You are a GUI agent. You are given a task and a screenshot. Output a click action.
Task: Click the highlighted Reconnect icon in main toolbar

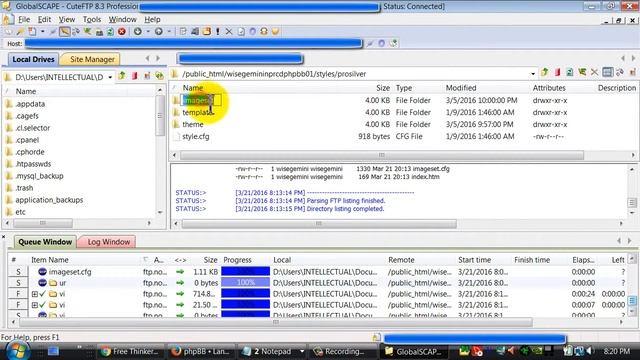tap(64, 31)
